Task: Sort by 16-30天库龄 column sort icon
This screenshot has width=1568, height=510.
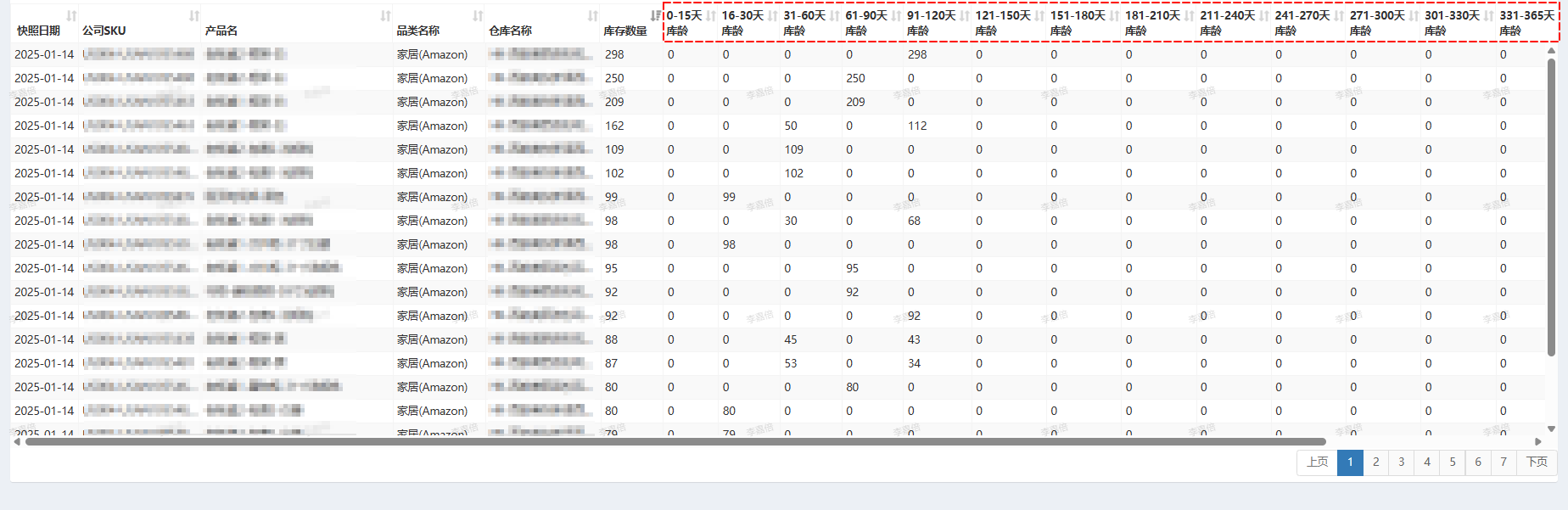Action: (x=773, y=16)
